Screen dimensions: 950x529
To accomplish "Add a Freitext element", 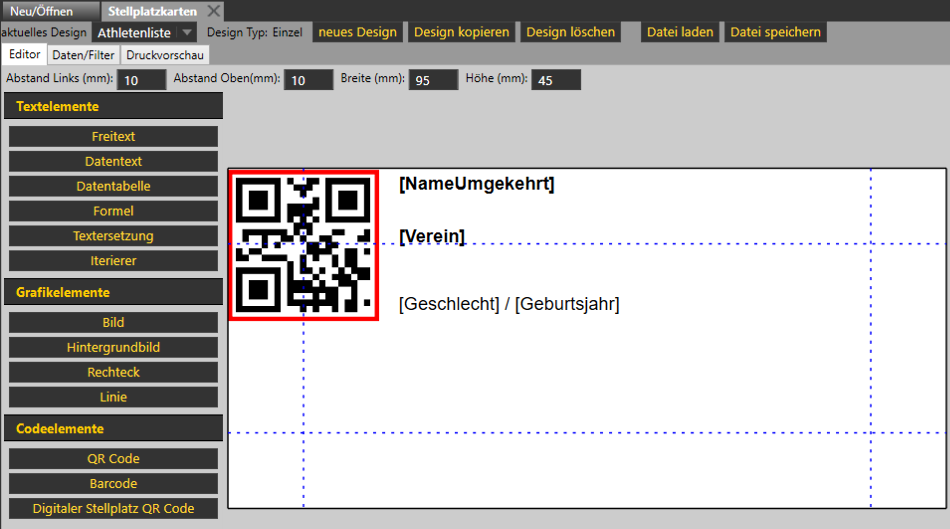I will 113,136.
